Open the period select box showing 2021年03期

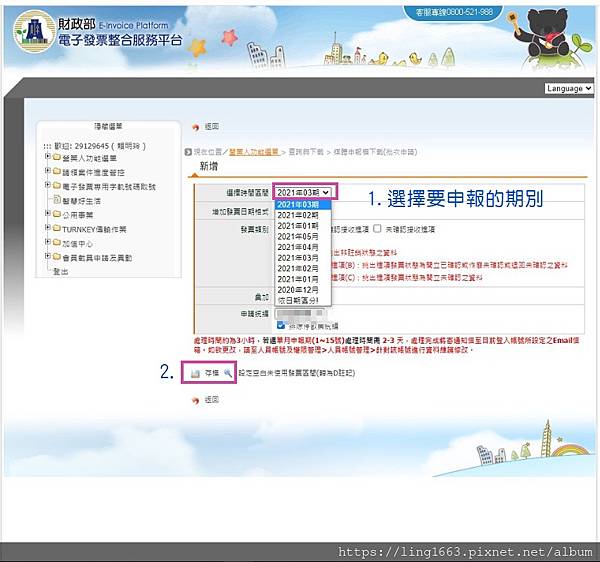[303, 192]
